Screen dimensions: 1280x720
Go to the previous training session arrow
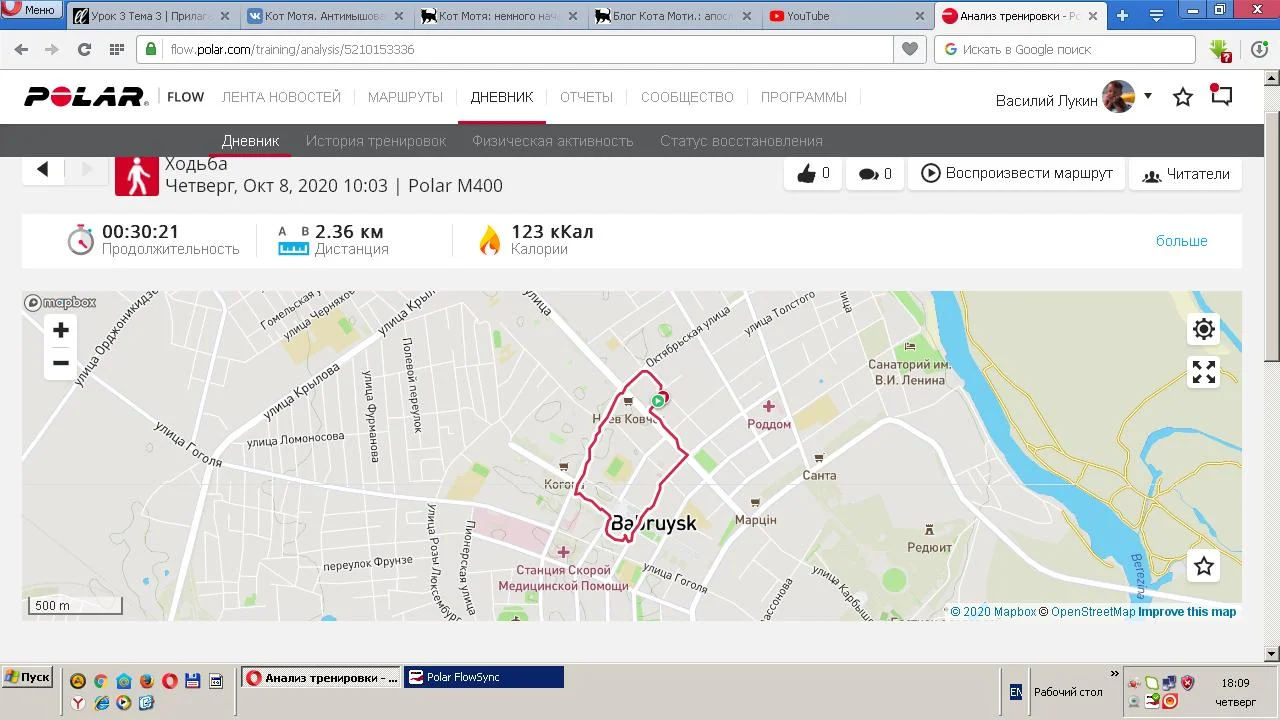[x=43, y=170]
